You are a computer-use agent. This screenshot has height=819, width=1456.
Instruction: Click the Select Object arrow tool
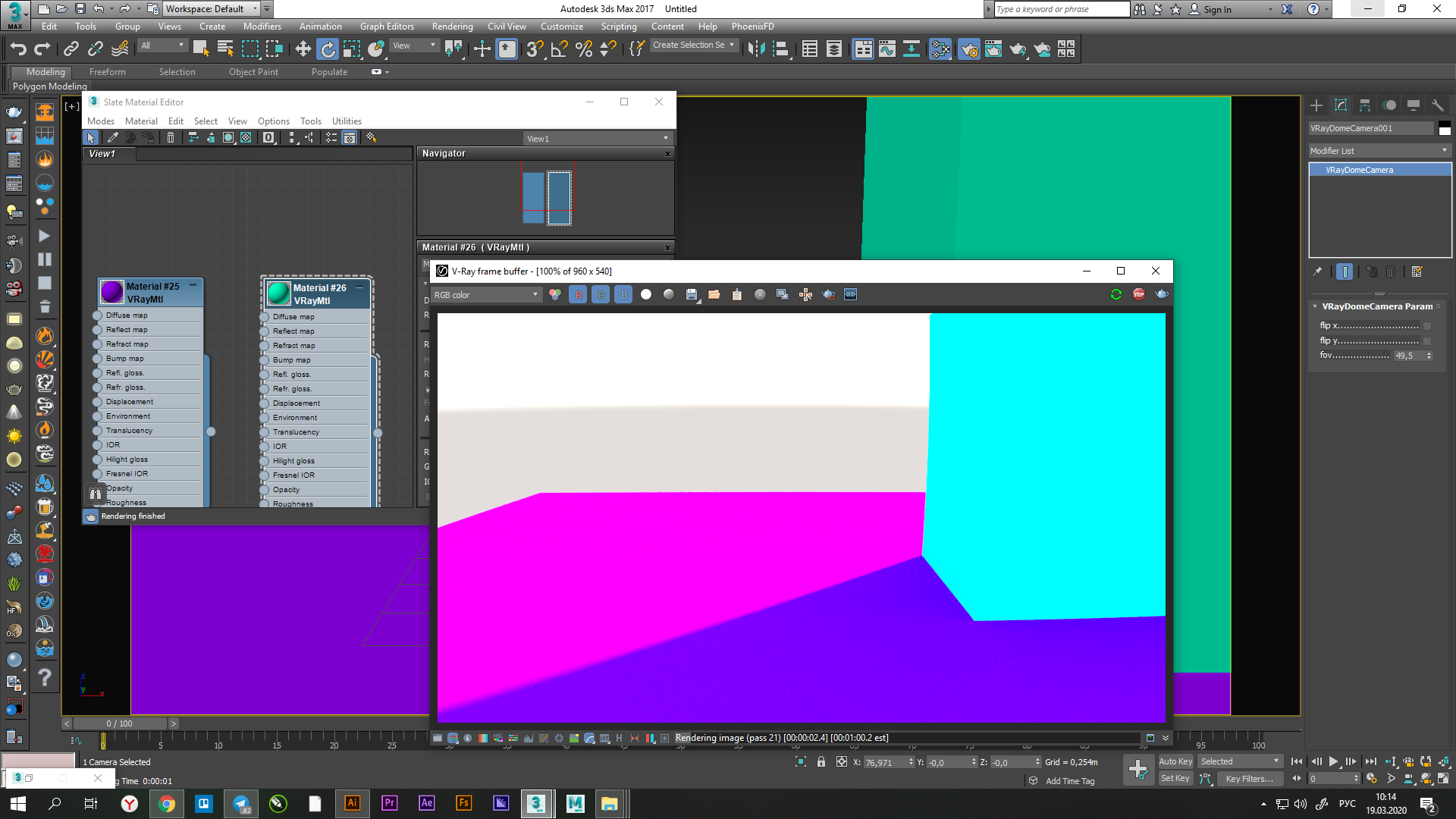point(201,49)
